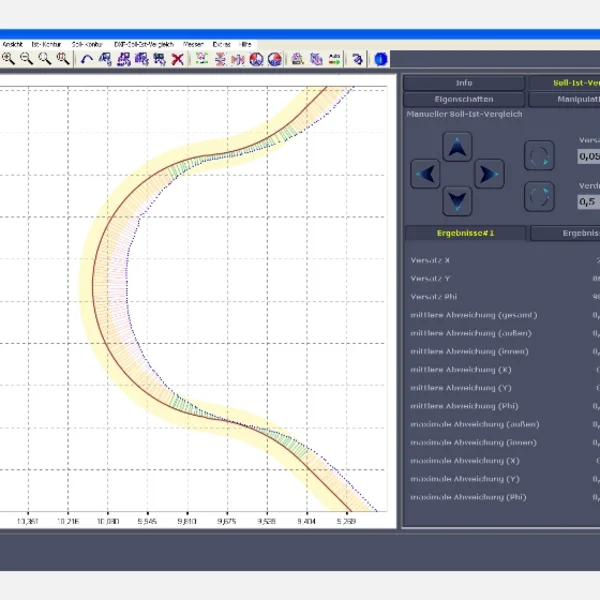Open the Soll-Kontur menu

tap(86, 45)
